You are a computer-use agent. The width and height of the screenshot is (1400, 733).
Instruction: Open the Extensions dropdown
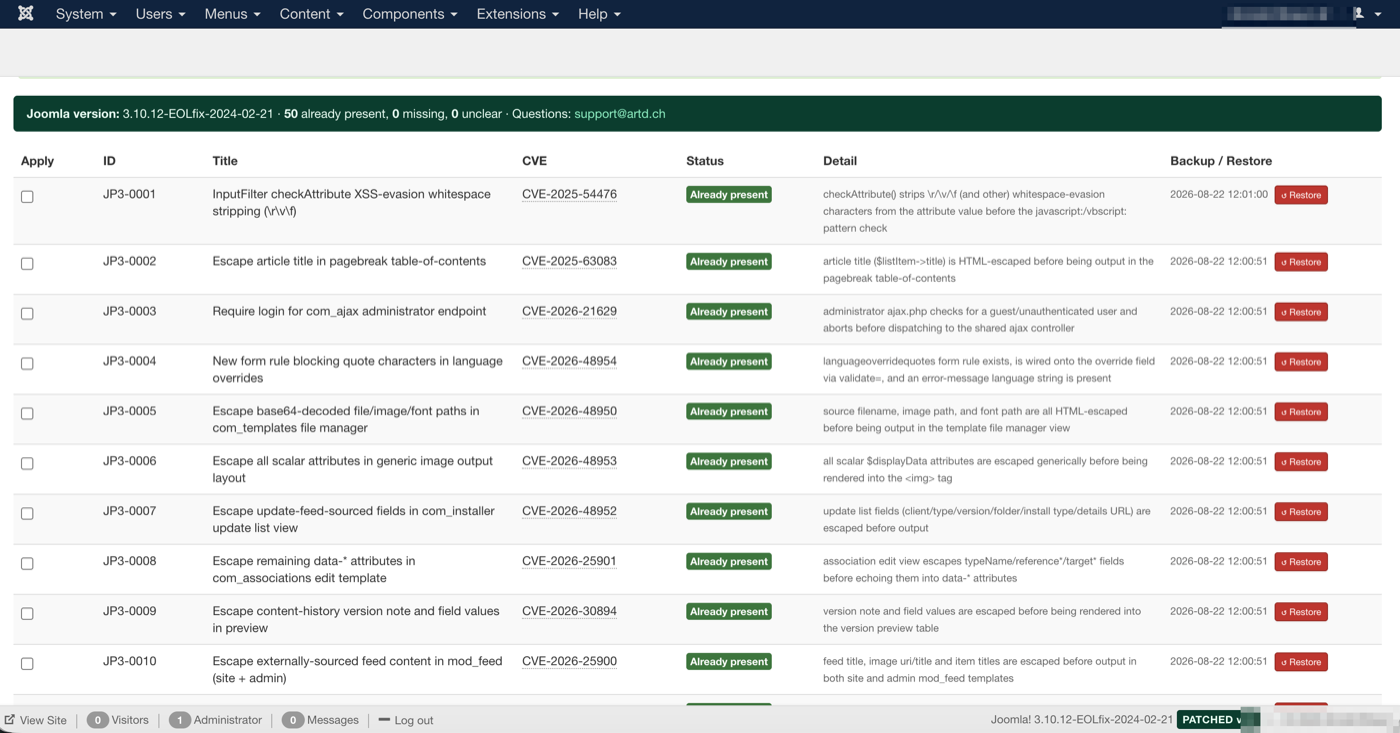[x=517, y=14]
